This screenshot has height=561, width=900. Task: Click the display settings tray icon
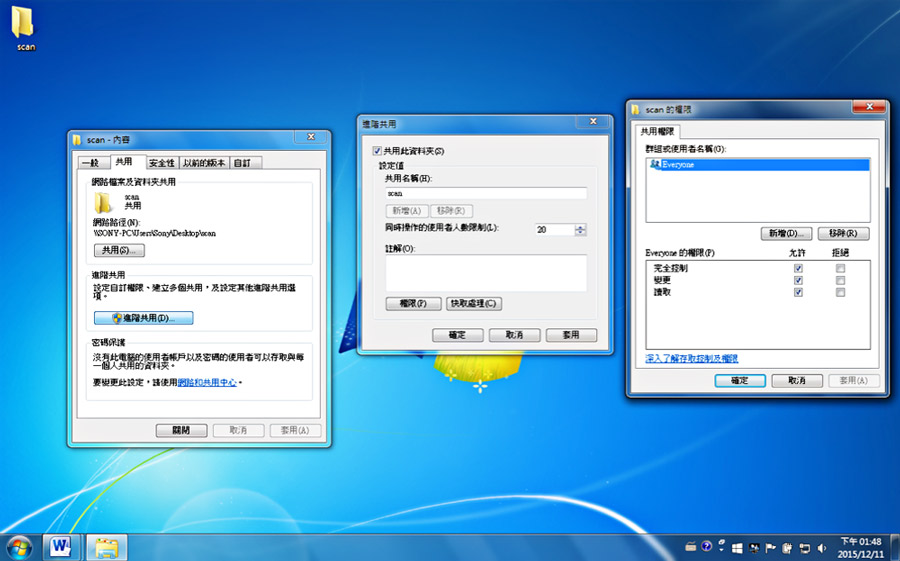754,548
